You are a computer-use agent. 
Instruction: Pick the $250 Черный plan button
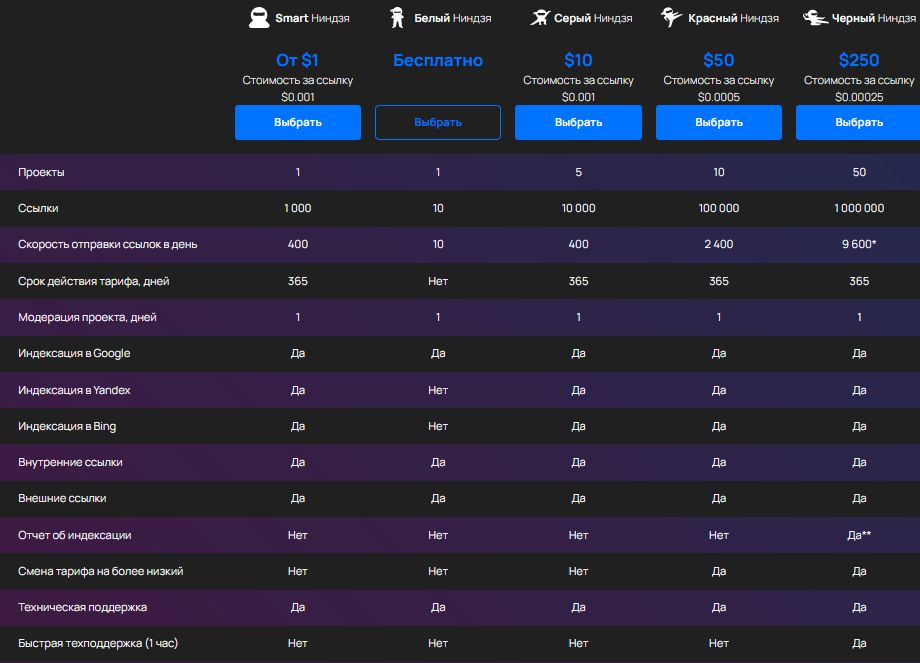coord(857,122)
